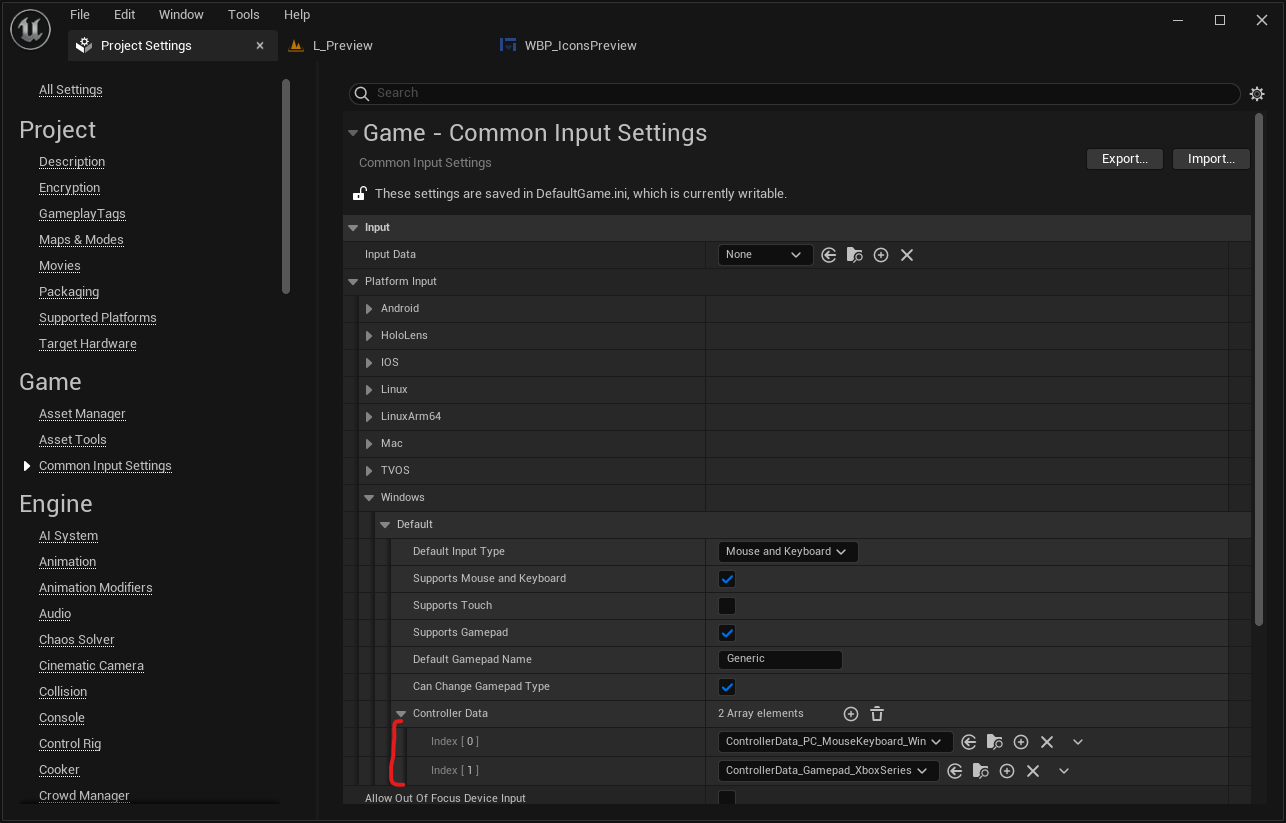Screen dimensions: 1286x823
Task: Open the Supported Platforms settings
Action: pos(98,318)
